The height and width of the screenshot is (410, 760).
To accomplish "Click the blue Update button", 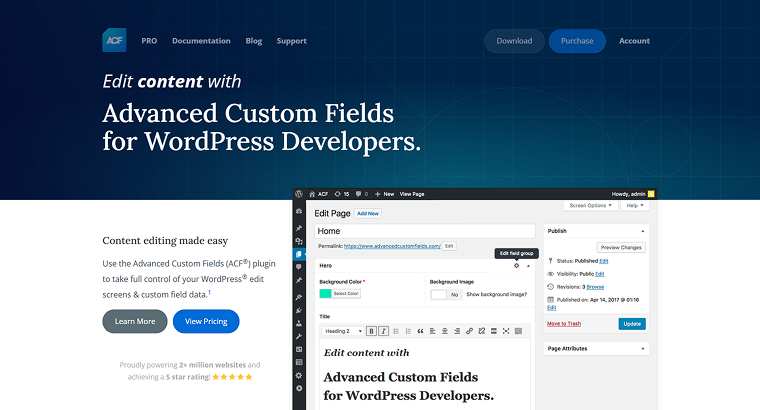I will click(x=632, y=324).
